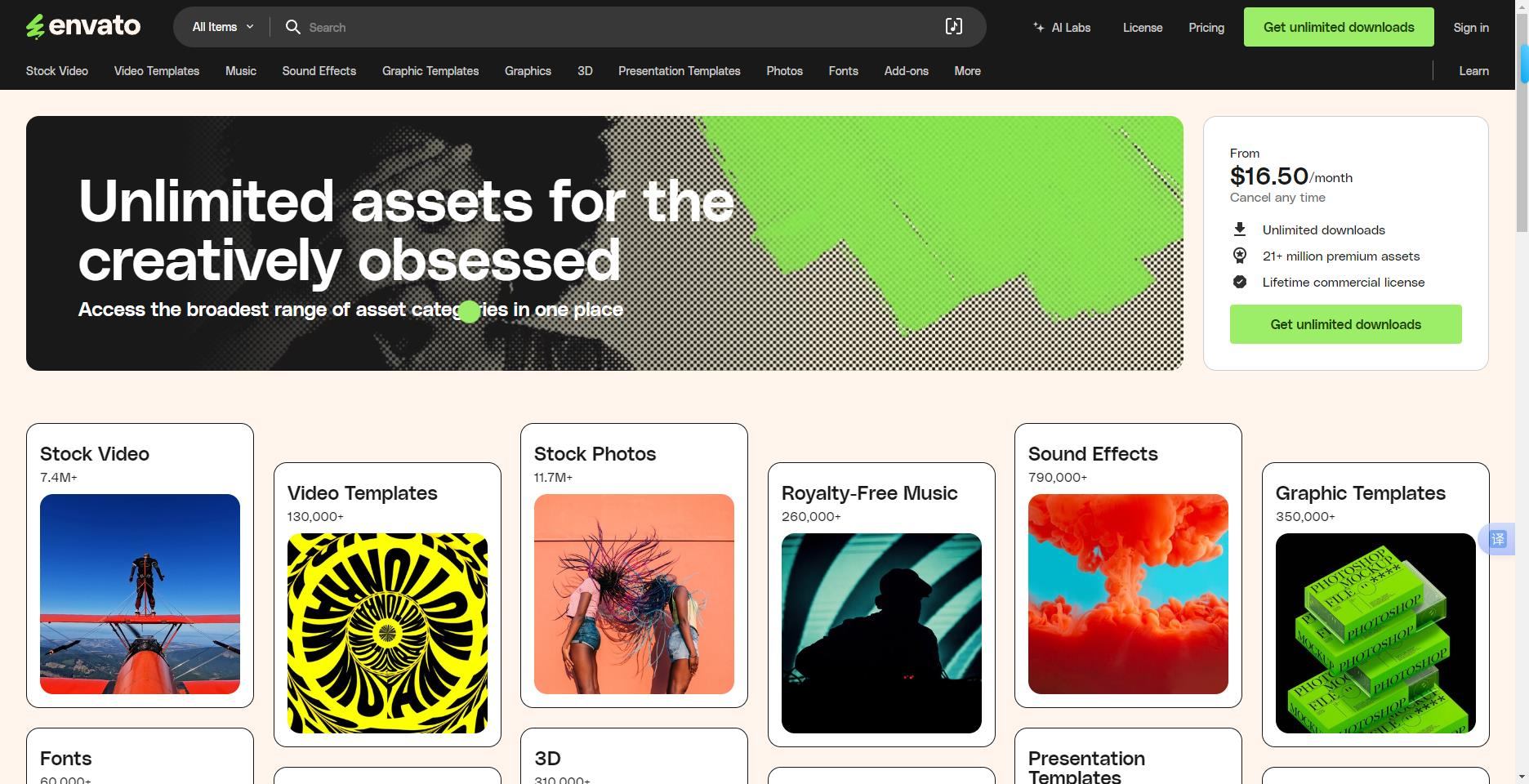
Task: Open the More menu in navigation
Action: click(x=967, y=71)
